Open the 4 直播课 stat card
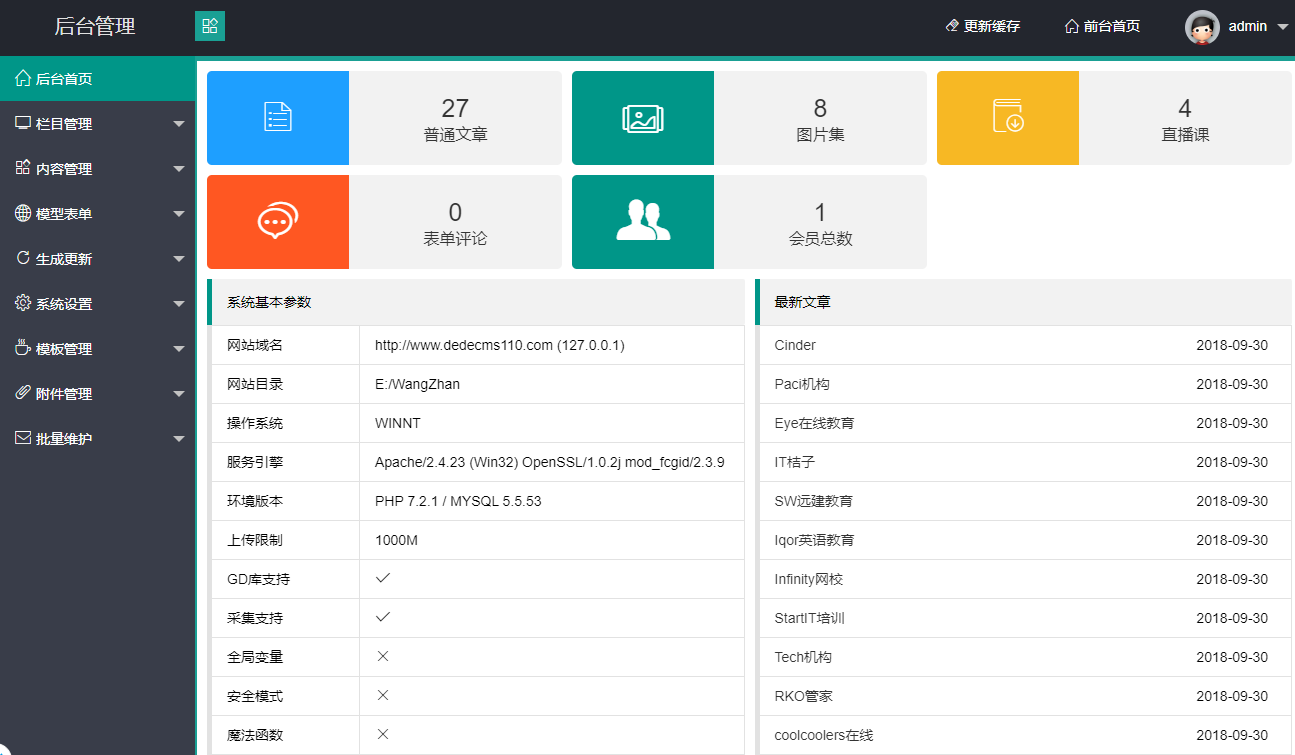 point(1114,118)
